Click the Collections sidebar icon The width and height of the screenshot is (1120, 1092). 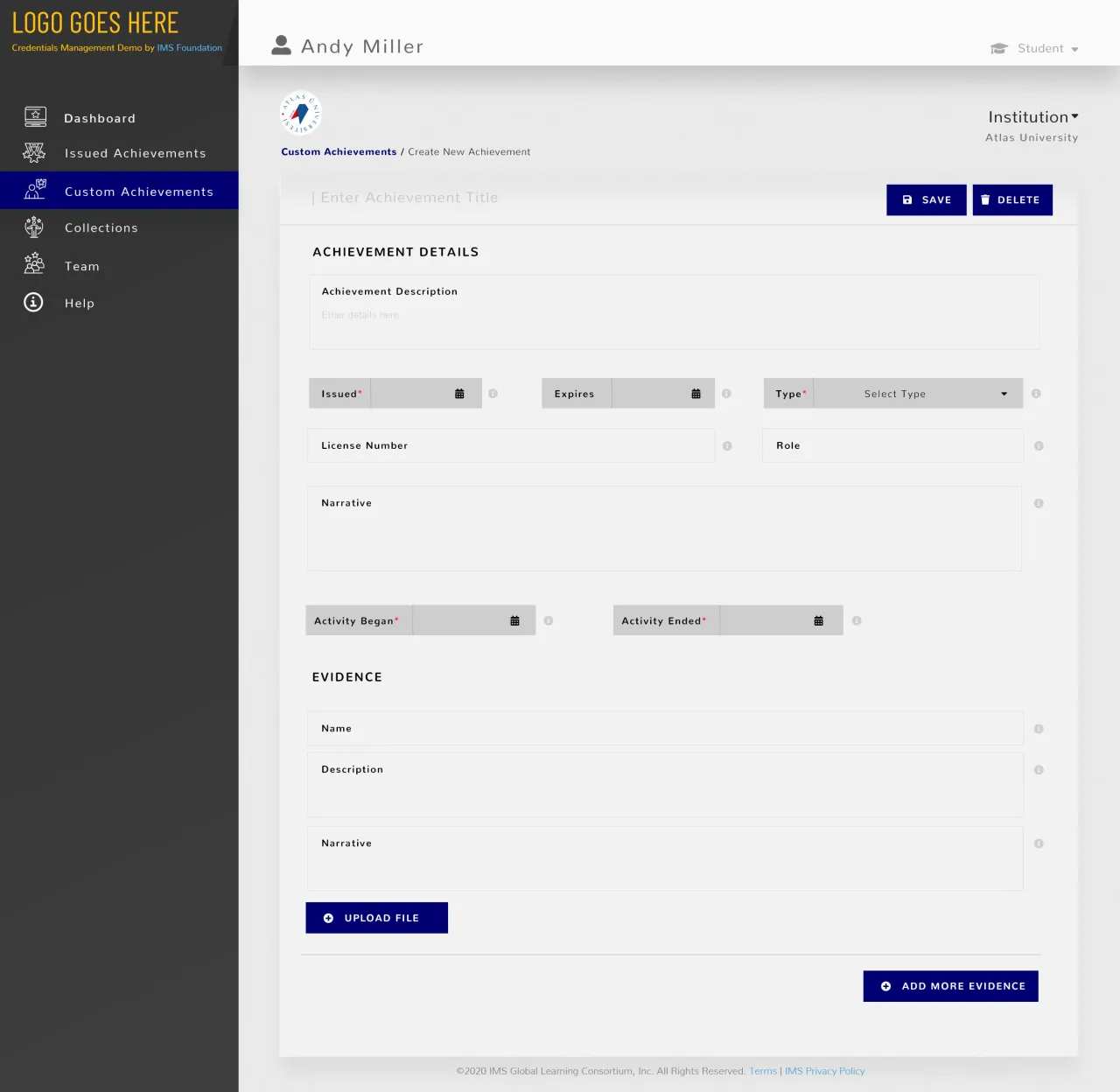pyautogui.click(x=34, y=227)
